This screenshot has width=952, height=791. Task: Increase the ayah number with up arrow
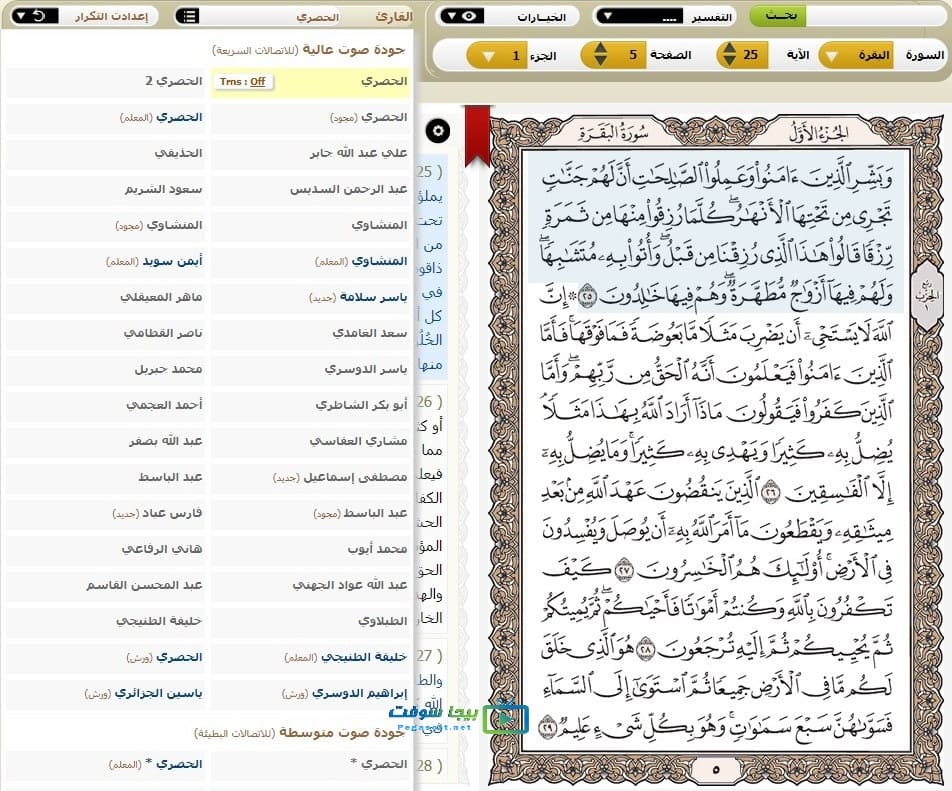click(730, 48)
